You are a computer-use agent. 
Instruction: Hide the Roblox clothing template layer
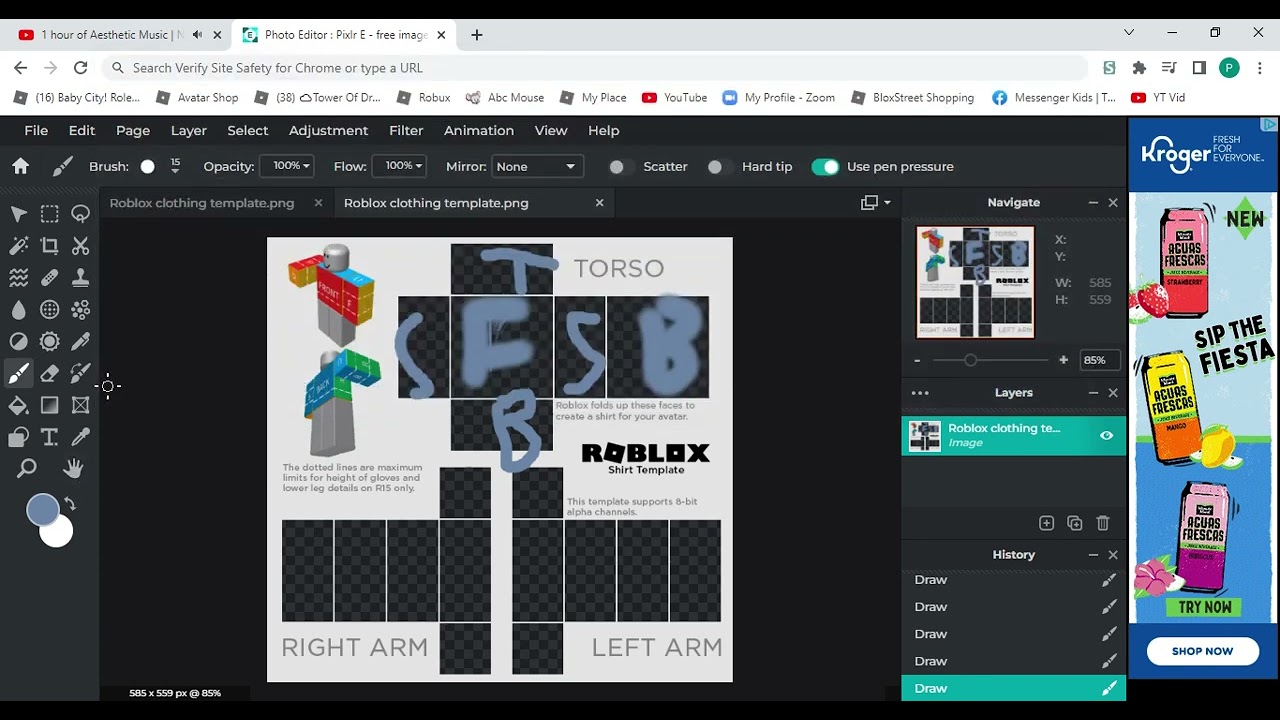pyautogui.click(x=1106, y=436)
